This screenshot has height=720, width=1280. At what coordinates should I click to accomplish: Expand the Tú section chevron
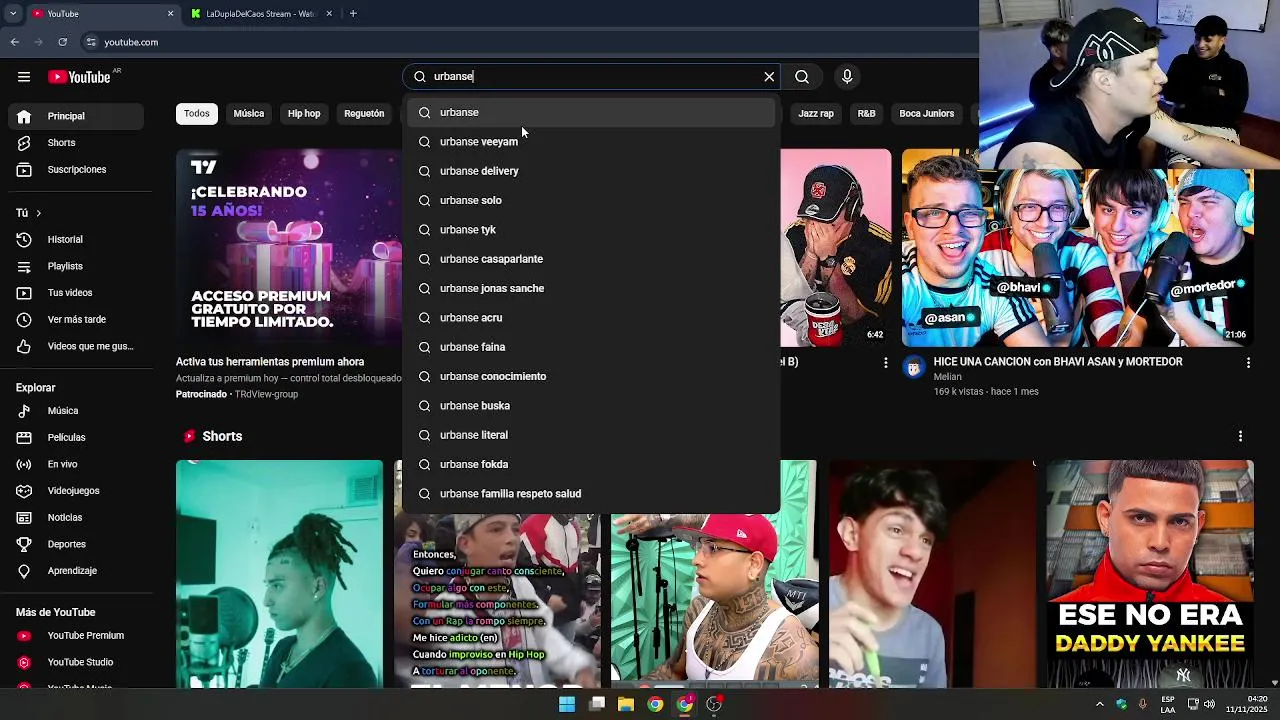click(38, 213)
